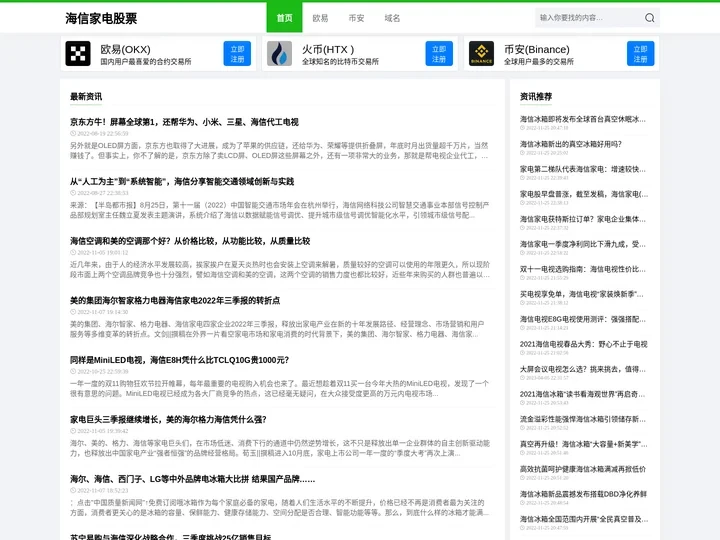Click clock icon beside 2022-11-05 19:01:12
The height and width of the screenshot is (540, 720).
(x=73, y=253)
